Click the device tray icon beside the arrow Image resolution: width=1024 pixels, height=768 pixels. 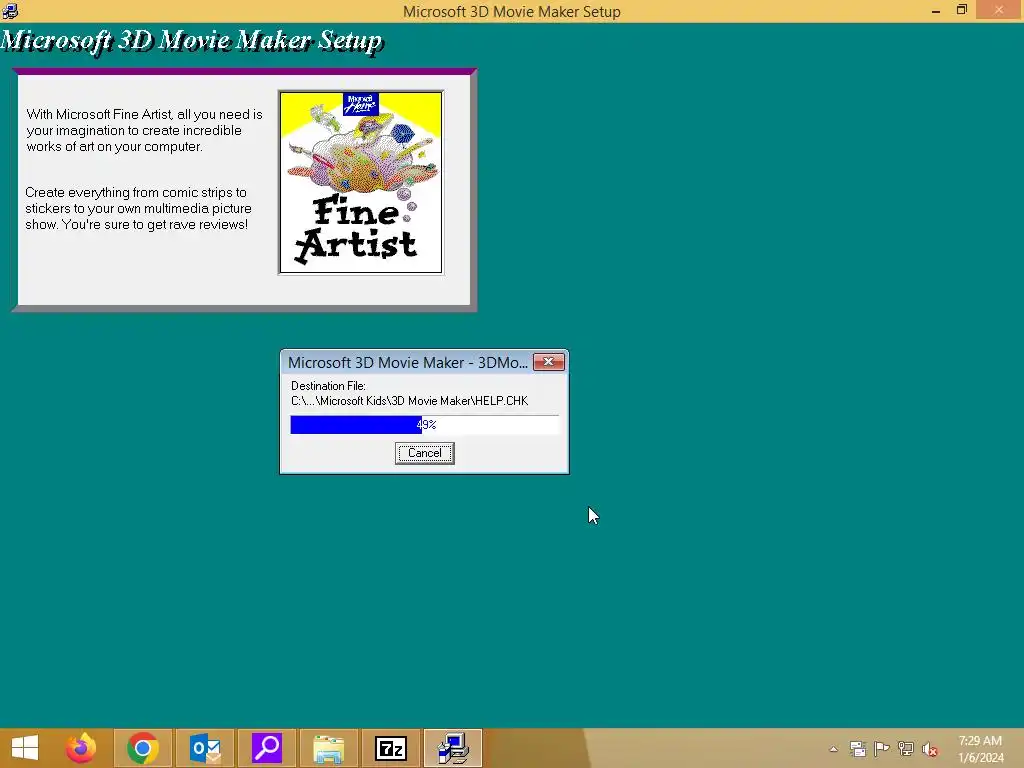click(x=857, y=749)
